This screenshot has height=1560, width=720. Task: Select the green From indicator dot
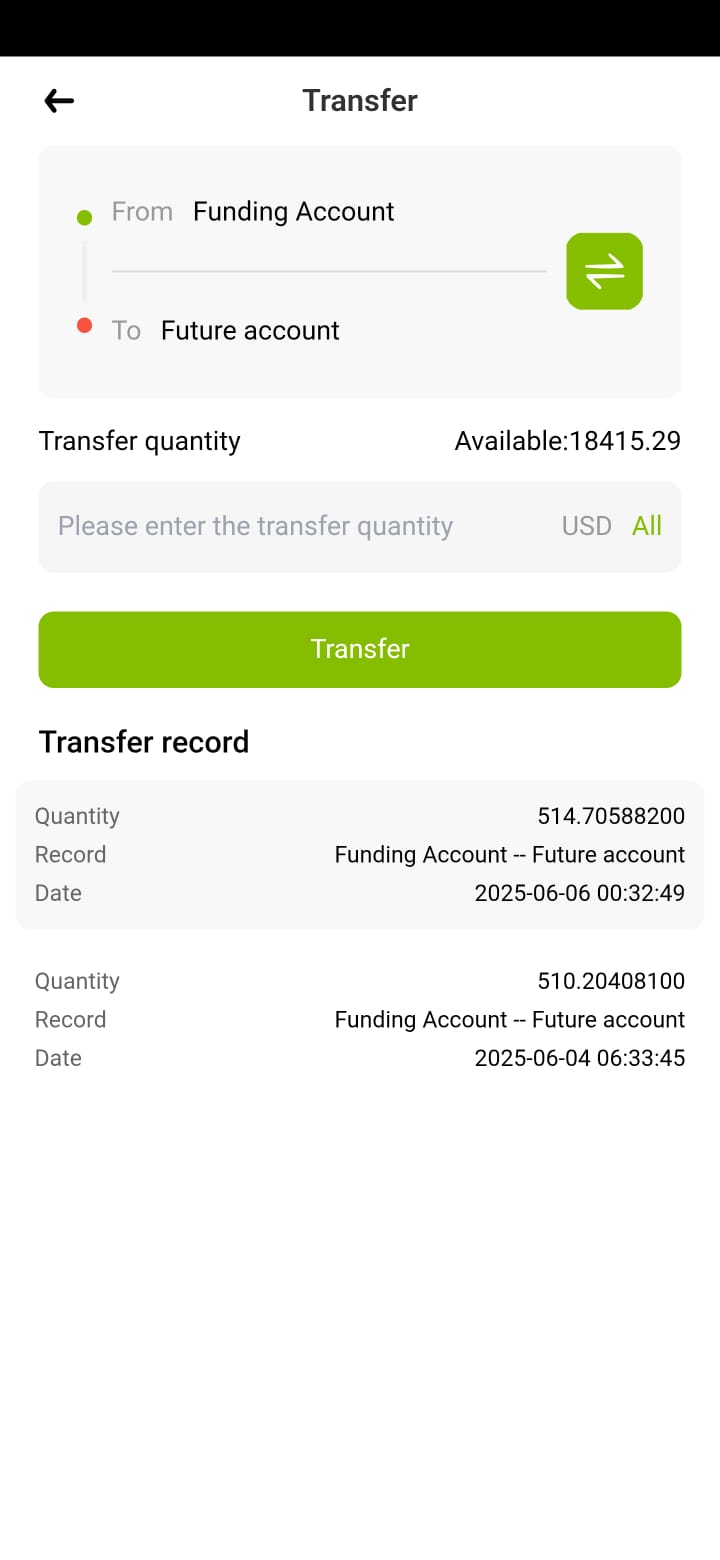84,217
